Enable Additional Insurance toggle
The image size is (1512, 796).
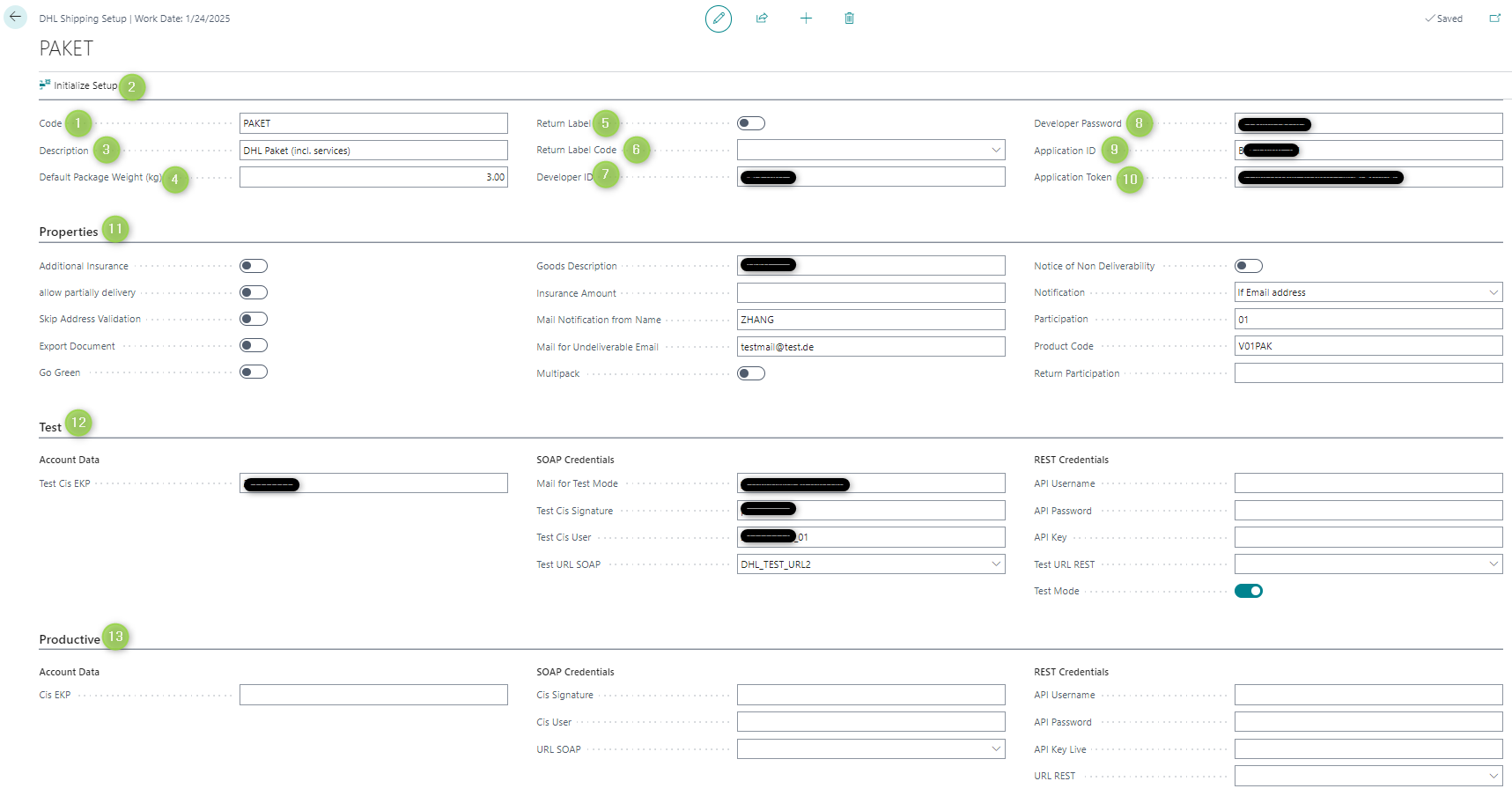tap(254, 266)
